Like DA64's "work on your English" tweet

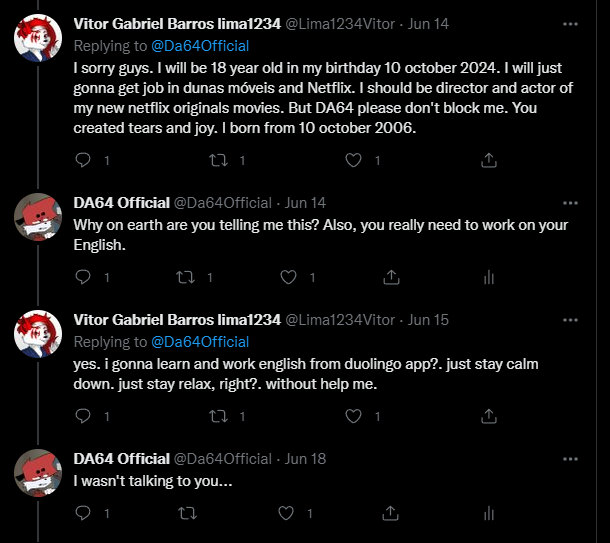point(288,277)
